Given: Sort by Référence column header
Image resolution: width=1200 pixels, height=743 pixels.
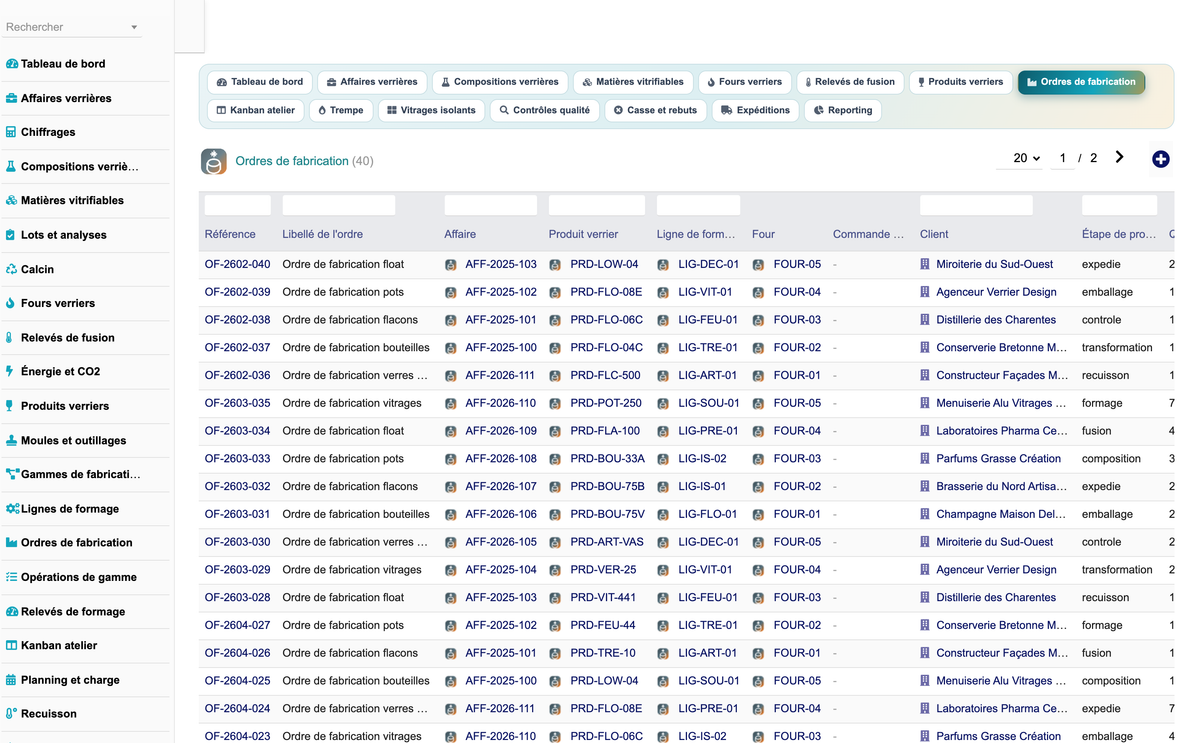Looking at the screenshot, I should (x=230, y=234).
